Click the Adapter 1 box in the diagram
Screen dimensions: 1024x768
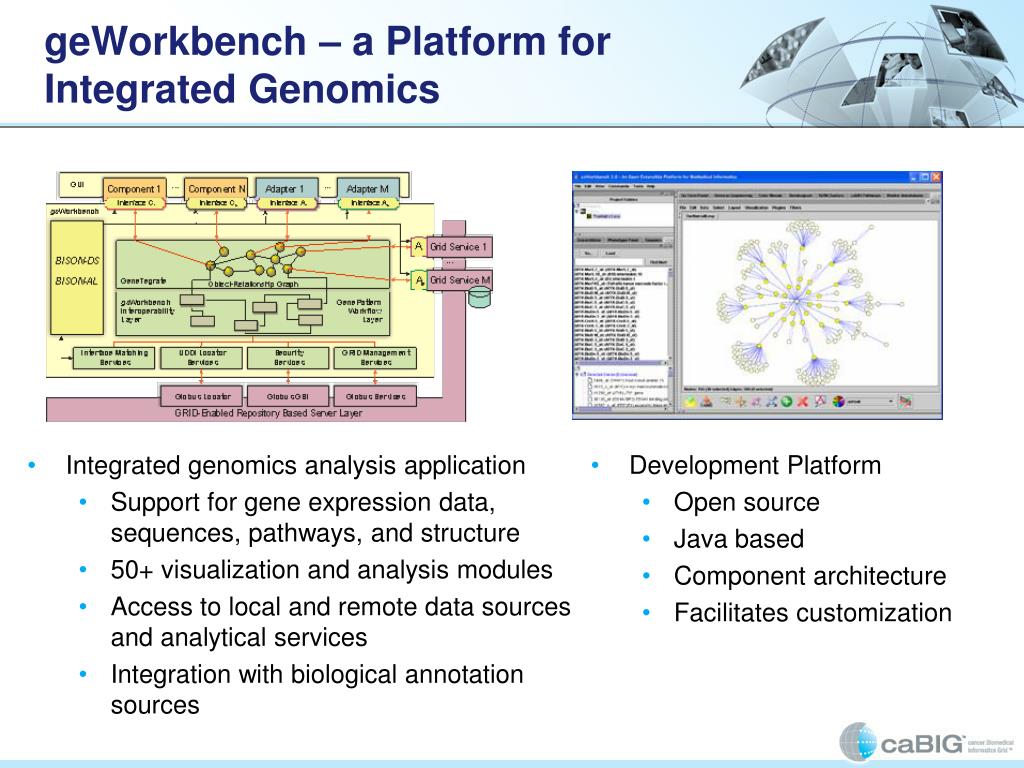pos(286,189)
